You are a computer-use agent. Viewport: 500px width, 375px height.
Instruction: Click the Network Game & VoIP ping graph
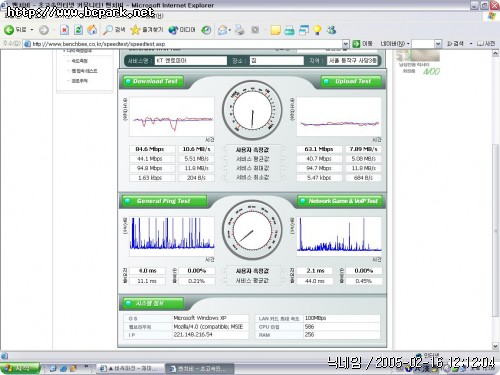(339, 236)
